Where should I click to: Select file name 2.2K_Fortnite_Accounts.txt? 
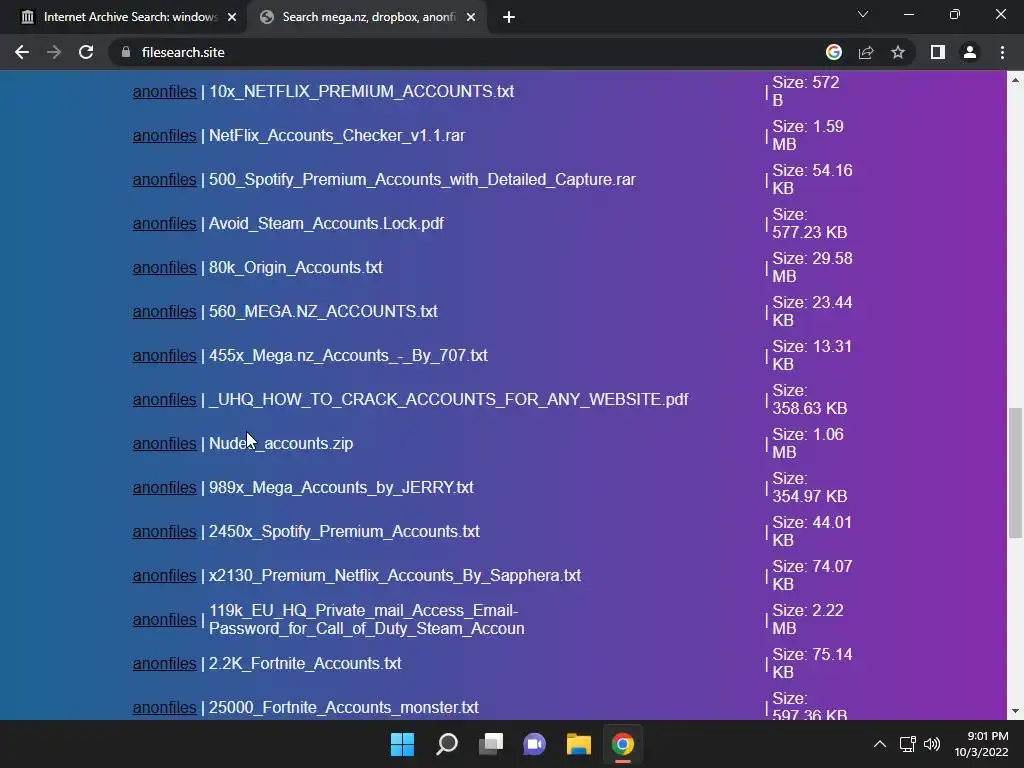pos(305,664)
